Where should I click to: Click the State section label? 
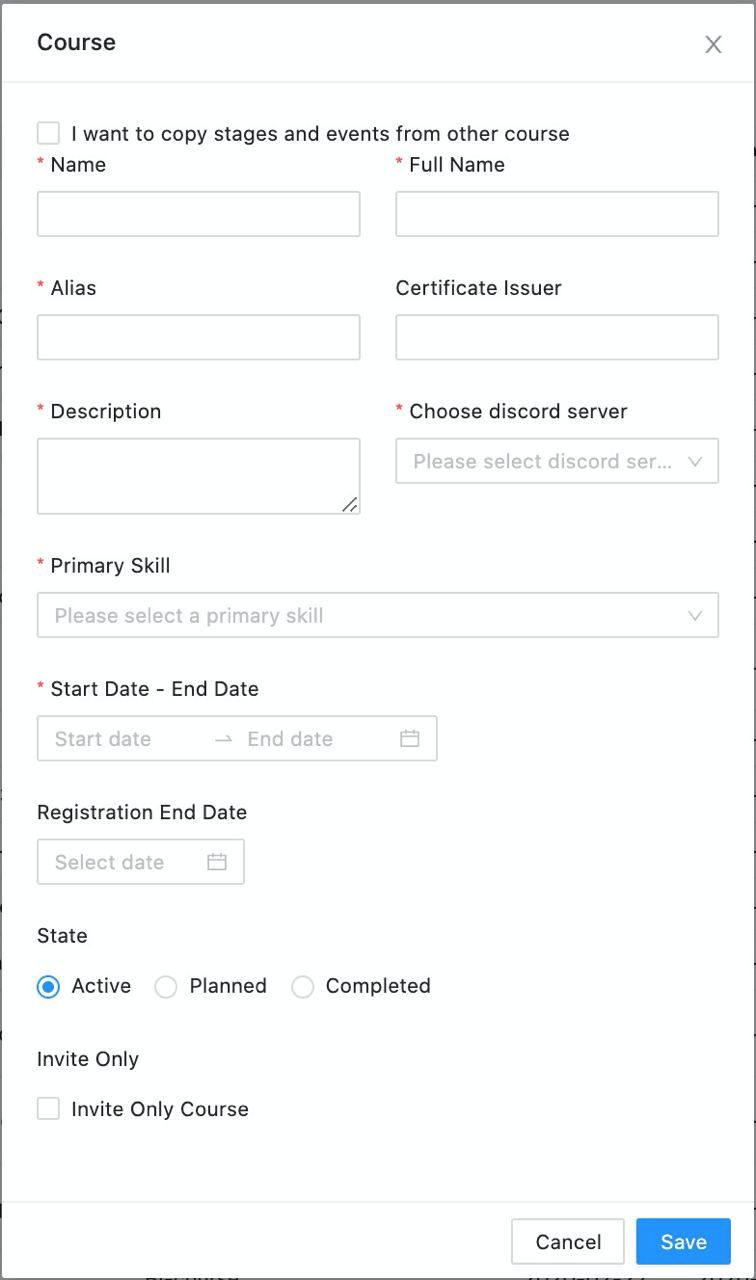click(x=61, y=935)
